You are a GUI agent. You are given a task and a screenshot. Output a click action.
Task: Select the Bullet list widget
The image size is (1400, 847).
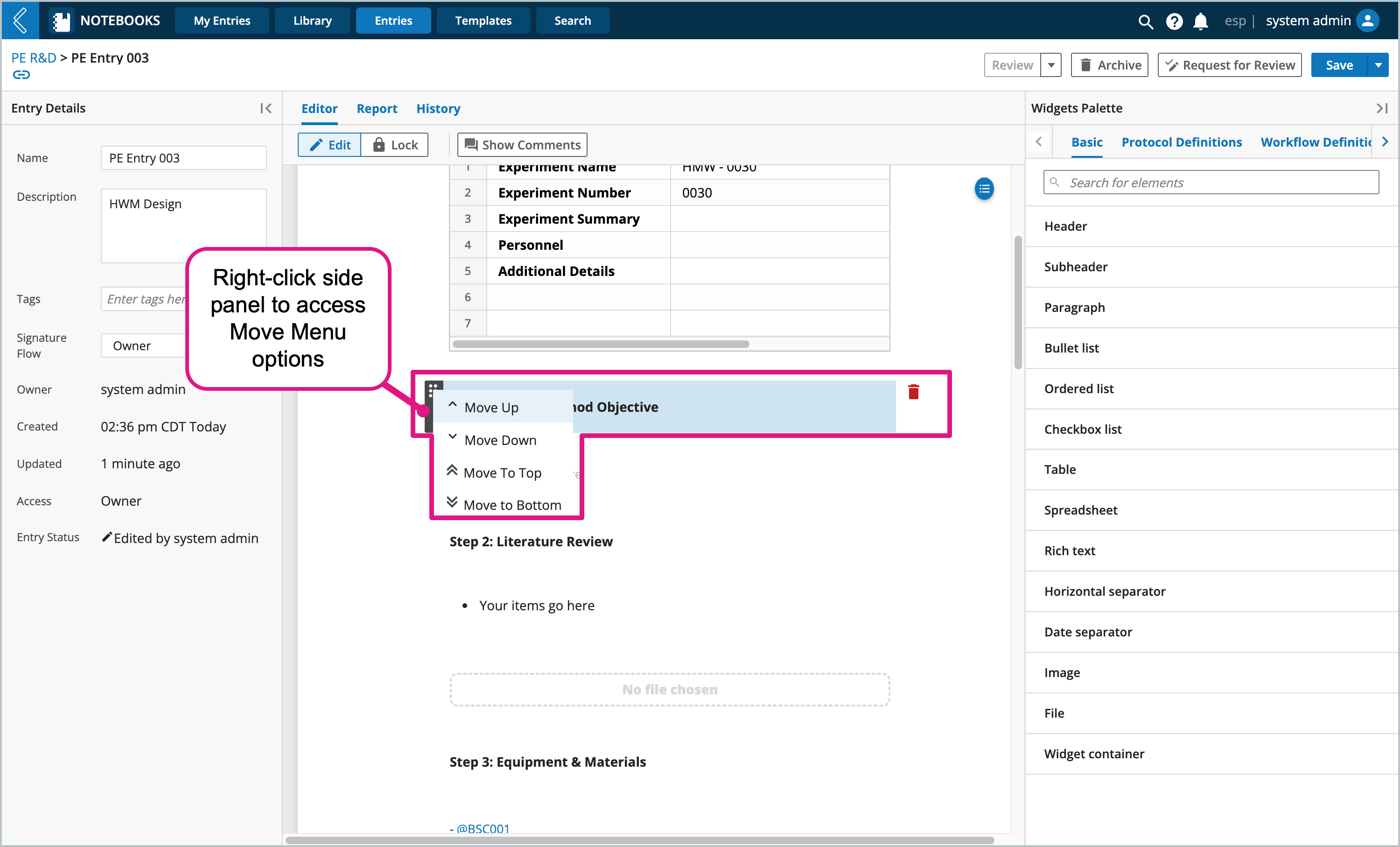click(x=1212, y=348)
